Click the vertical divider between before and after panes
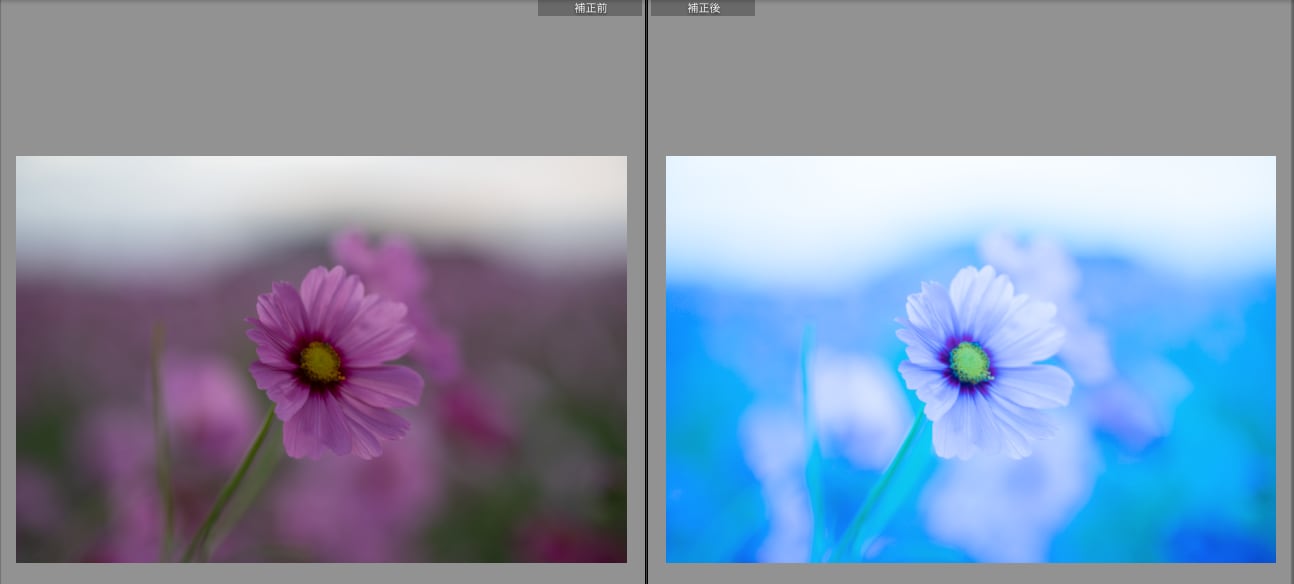The width and height of the screenshot is (1294, 584). click(x=647, y=300)
